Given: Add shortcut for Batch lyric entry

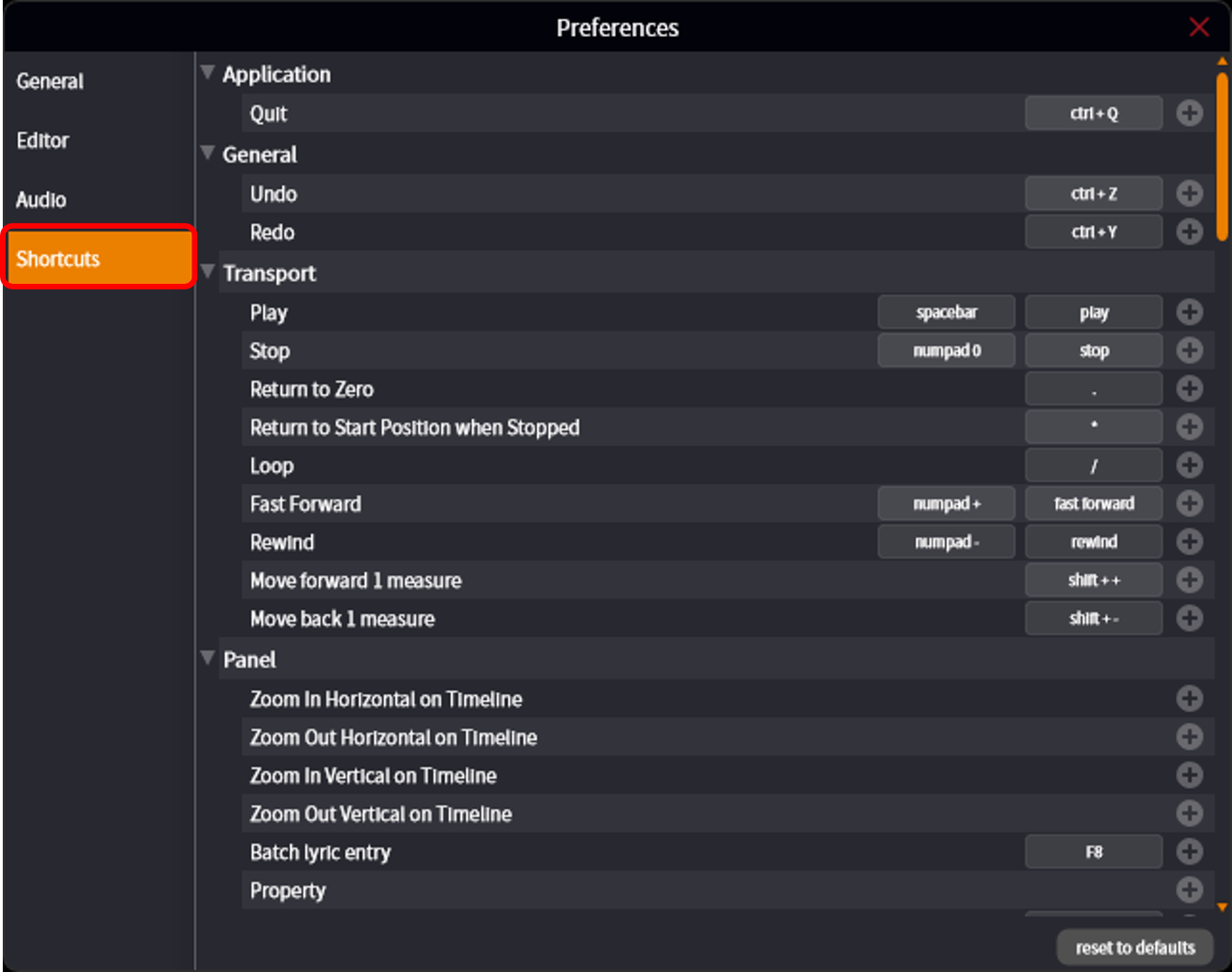Looking at the screenshot, I should (x=1190, y=852).
